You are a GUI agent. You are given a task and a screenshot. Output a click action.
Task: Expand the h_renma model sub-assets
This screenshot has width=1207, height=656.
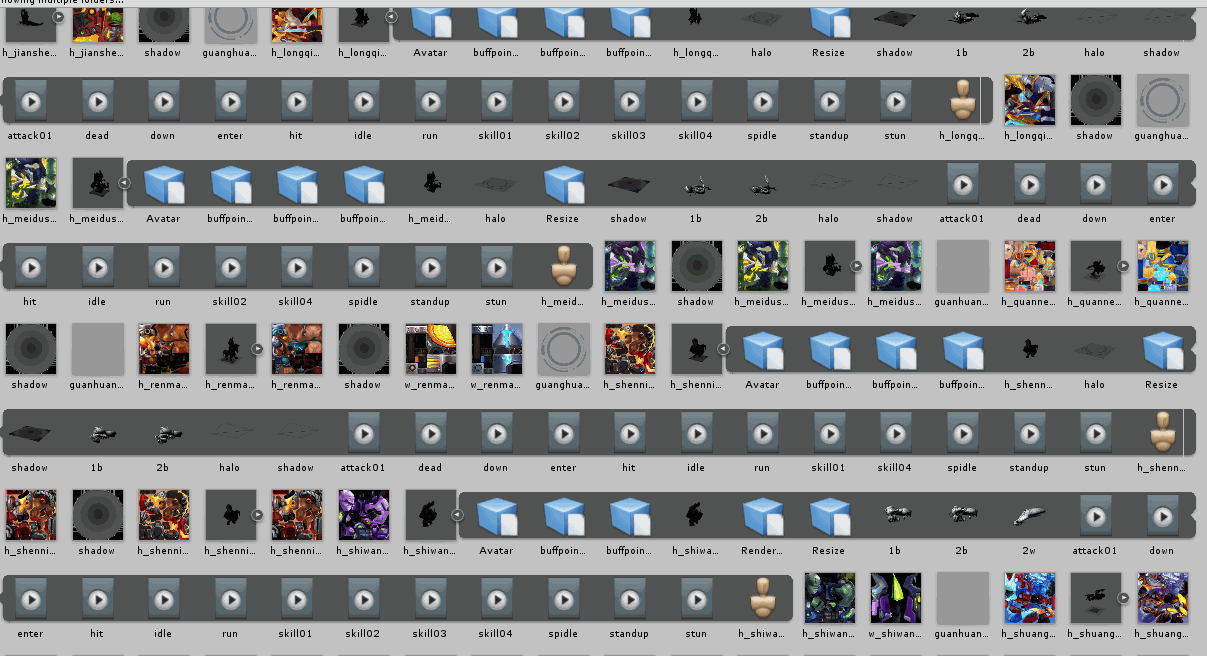pyautogui.click(x=257, y=349)
